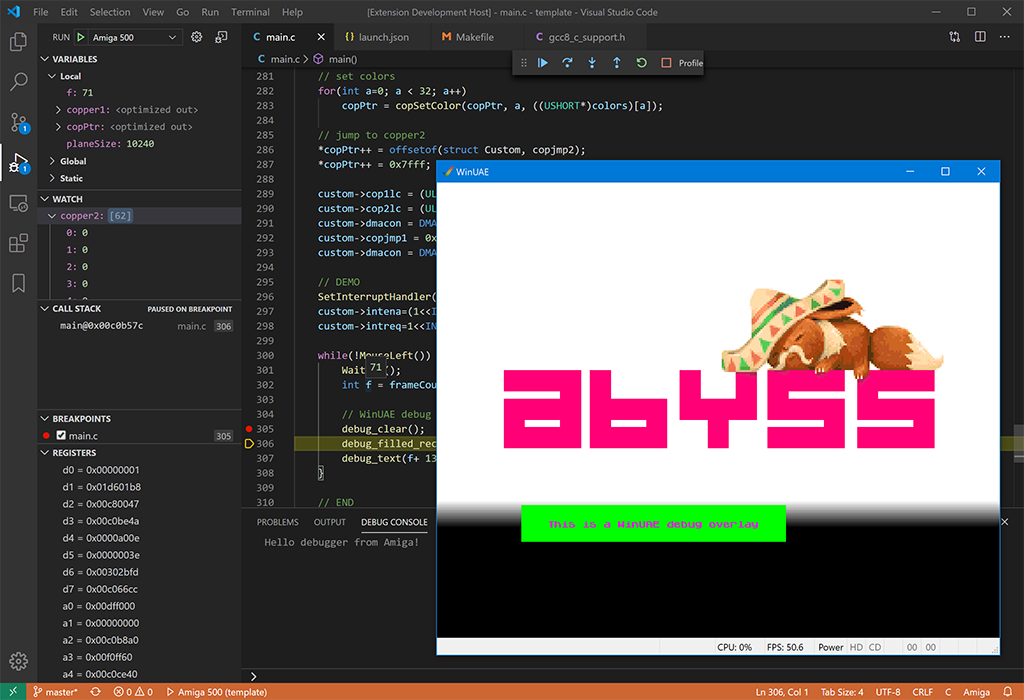Collapse the copper2 watch expression
The height and width of the screenshot is (700, 1024).
click(52, 215)
